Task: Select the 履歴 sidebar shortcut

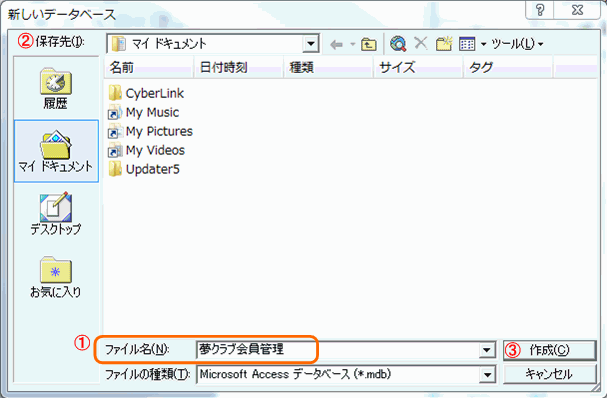Action: point(56,88)
